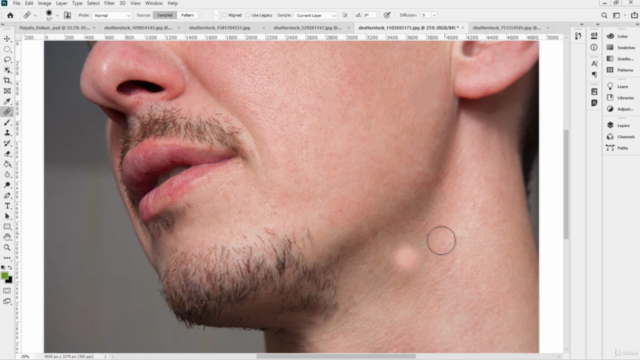Set Source to Sampled
This screenshot has width=640, height=360.
[x=165, y=15]
